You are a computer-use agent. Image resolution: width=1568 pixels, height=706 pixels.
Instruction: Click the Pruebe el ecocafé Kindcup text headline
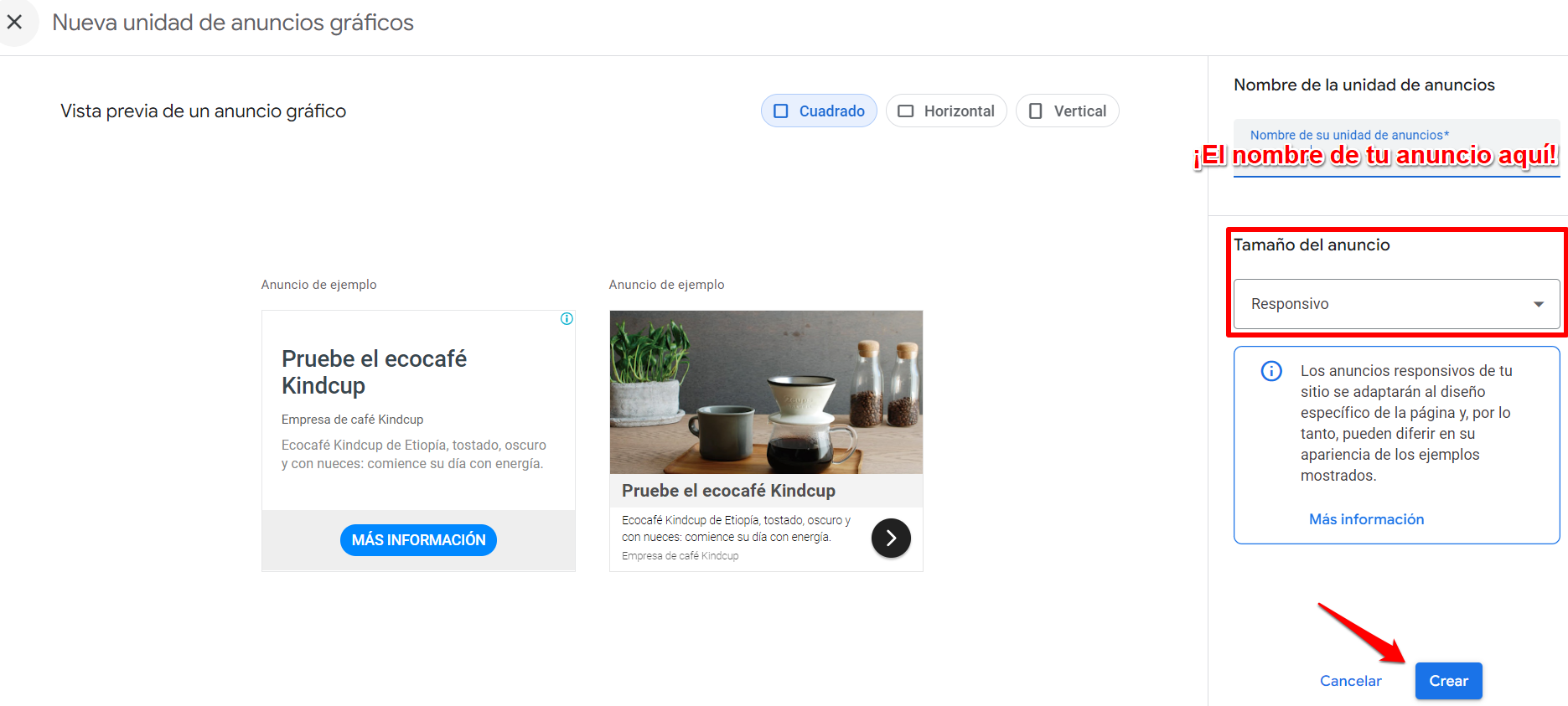(374, 372)
